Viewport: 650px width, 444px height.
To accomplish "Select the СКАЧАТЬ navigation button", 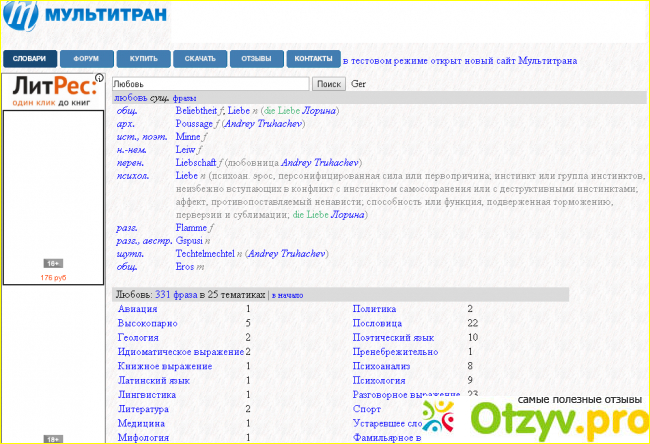I will coord(199,59).
